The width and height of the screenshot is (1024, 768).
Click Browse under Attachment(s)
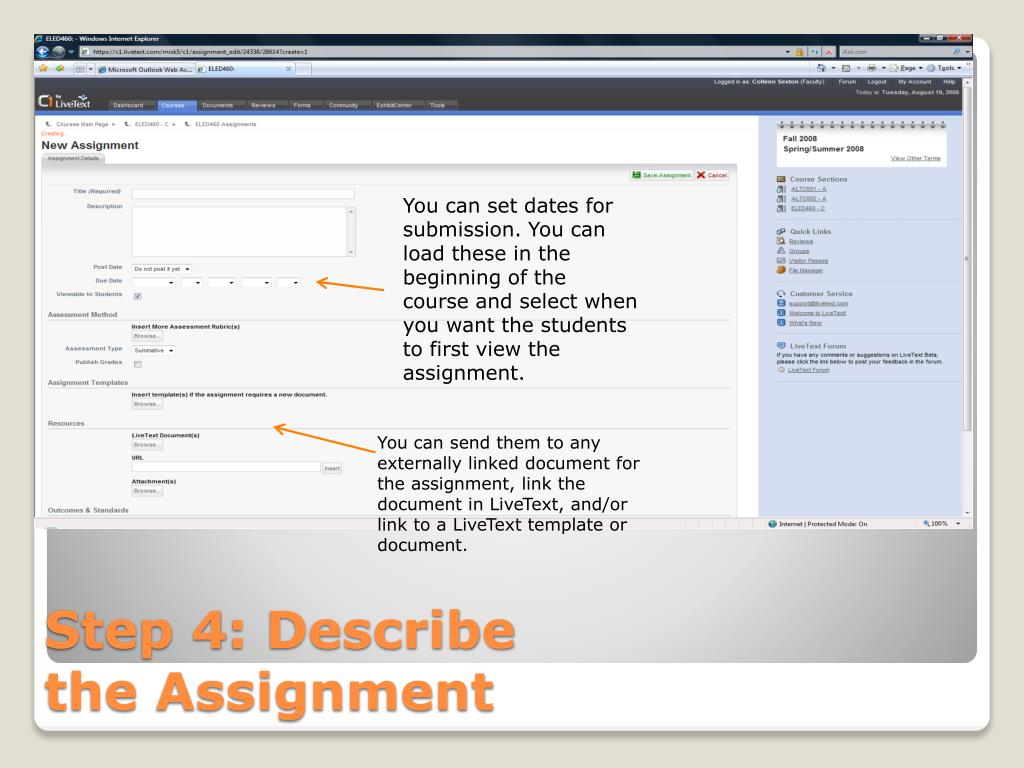tap(147, 491)
